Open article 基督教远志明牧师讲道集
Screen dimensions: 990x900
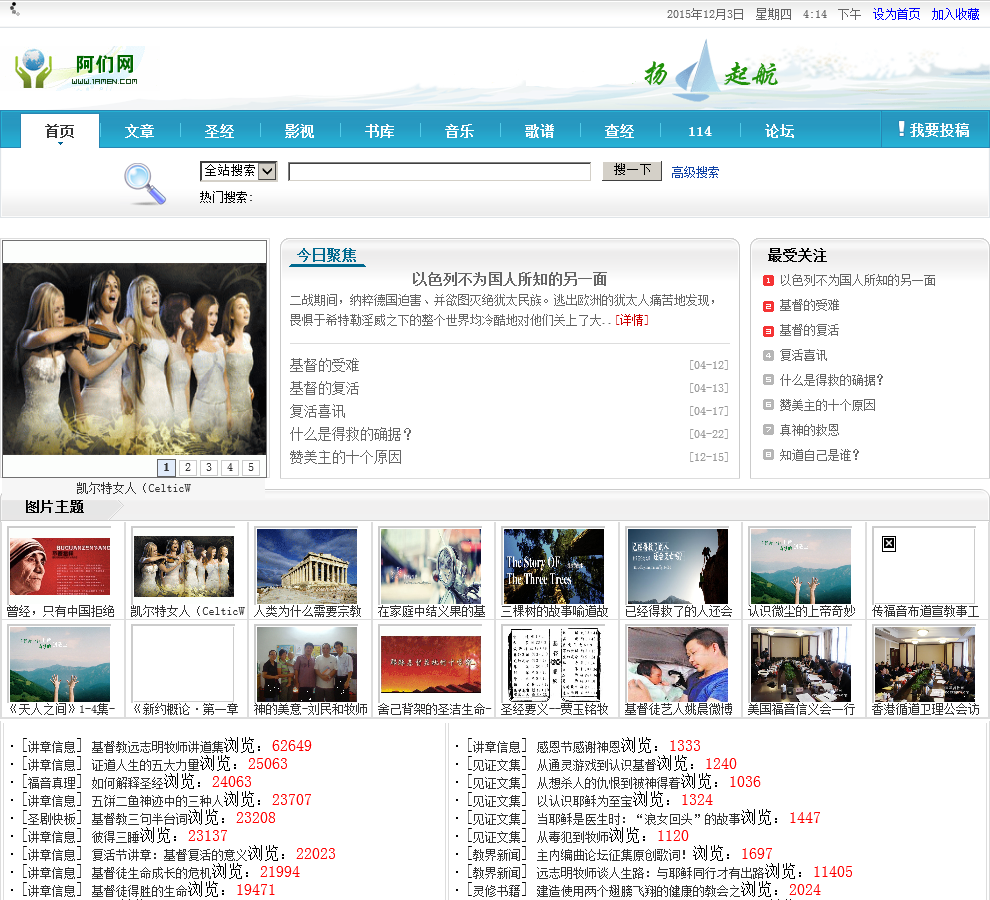click(157, 747)
